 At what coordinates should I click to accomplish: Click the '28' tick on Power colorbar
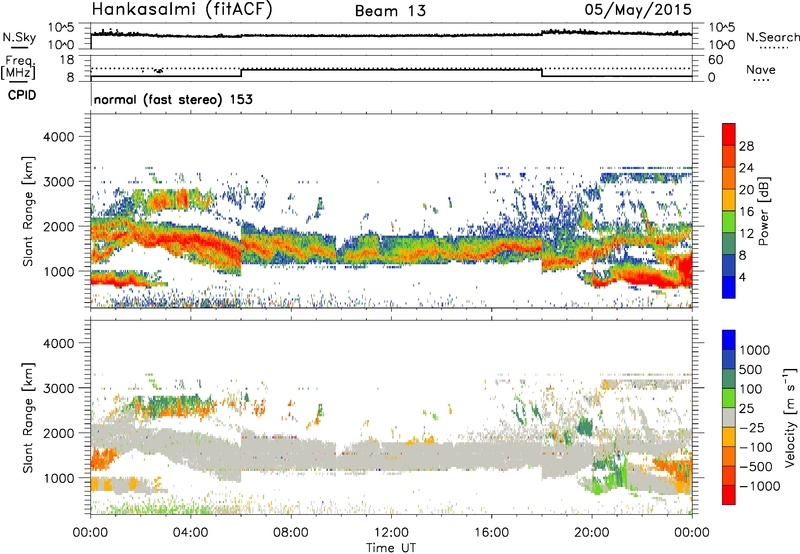tap(746, 146)
